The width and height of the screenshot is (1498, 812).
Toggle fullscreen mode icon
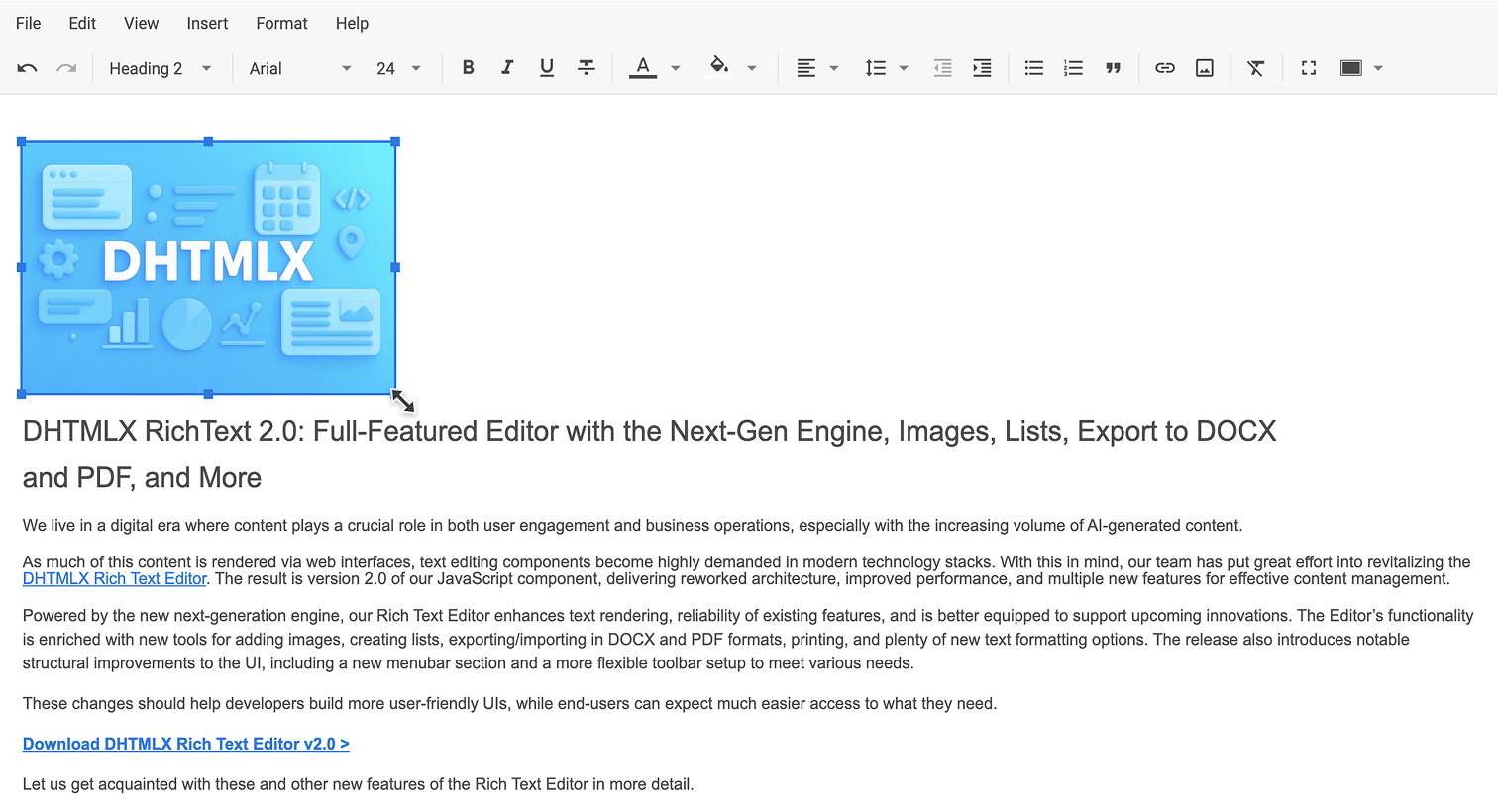(1309, 67)
